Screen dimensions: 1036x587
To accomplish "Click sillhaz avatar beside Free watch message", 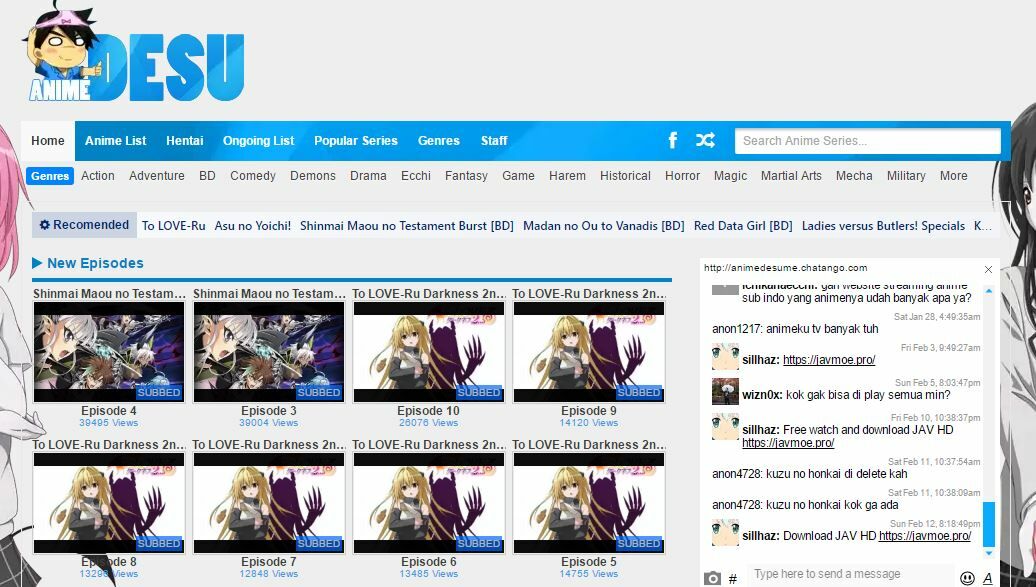I will coord(725,427).
